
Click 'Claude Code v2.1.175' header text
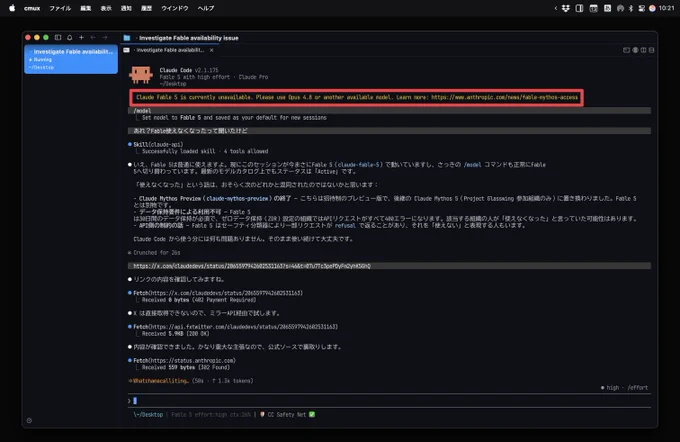click(x=189, y=70)
